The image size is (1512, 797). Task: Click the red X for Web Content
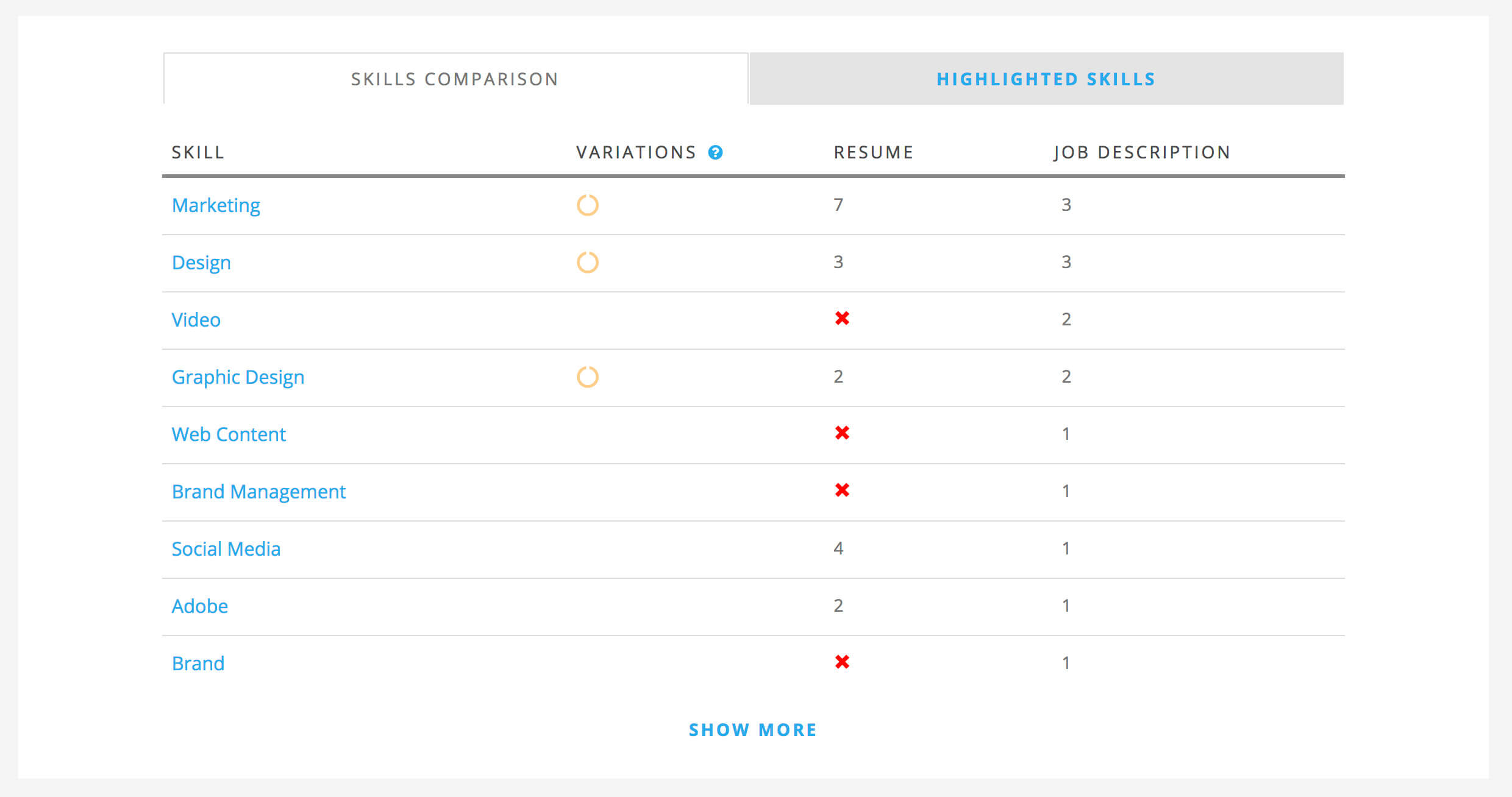coord(842,433)
